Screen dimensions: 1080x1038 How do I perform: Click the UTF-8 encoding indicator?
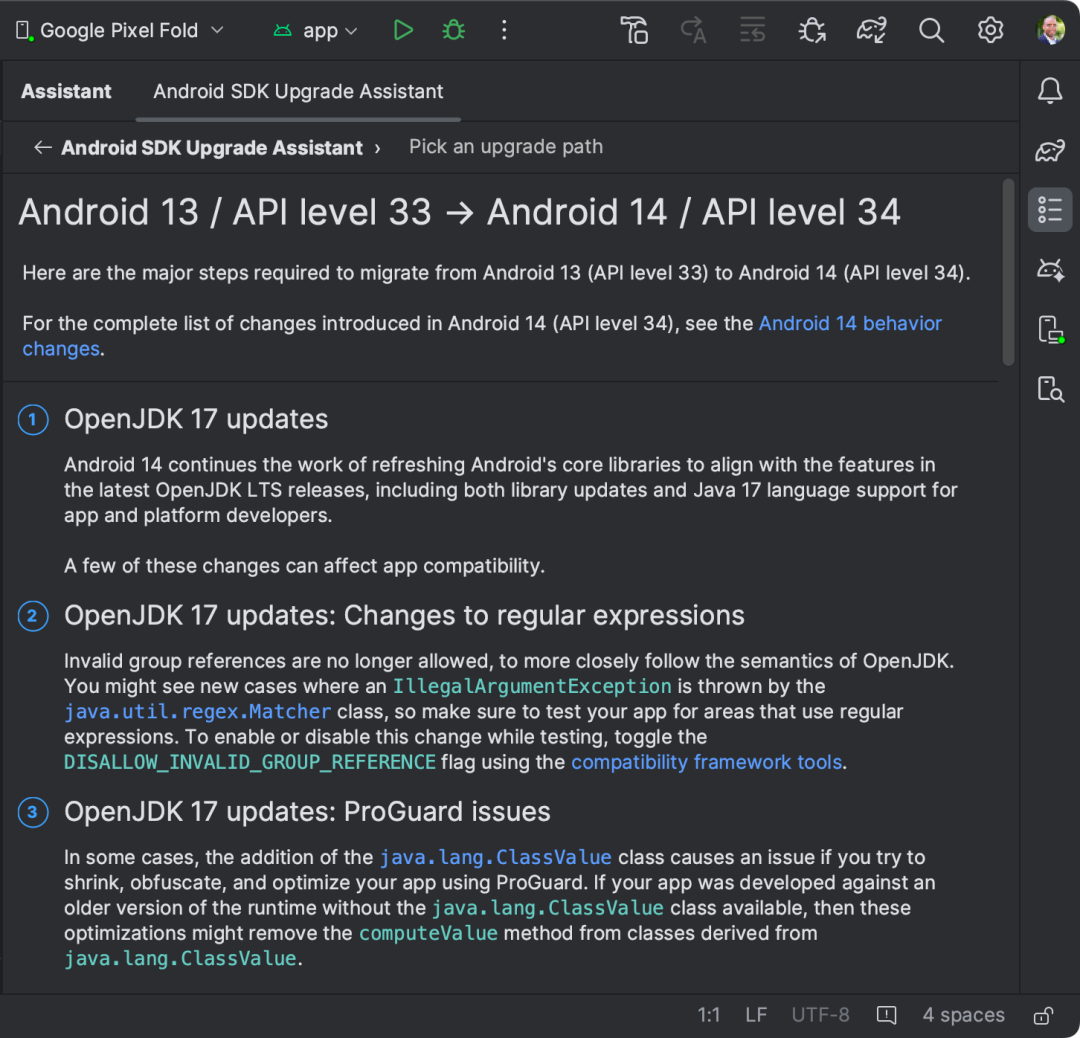[x=820, y=1015]
